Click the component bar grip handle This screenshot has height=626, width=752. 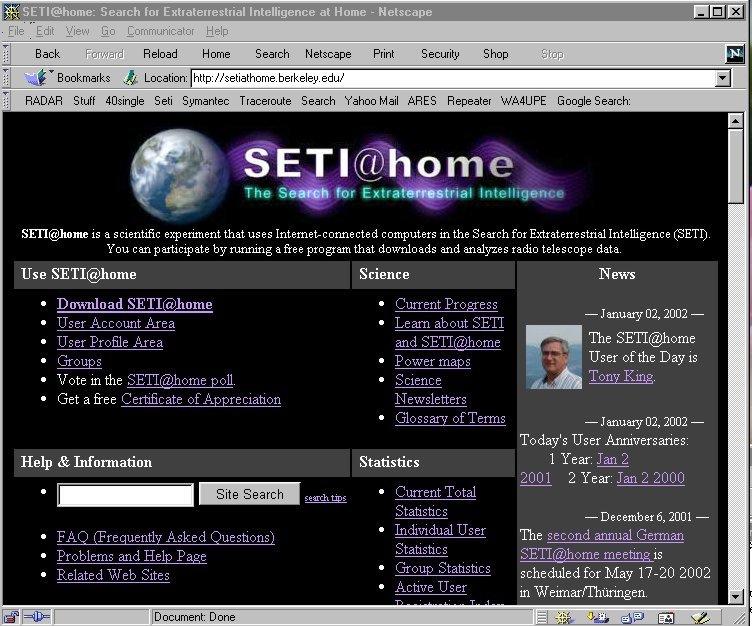(541, 617)
